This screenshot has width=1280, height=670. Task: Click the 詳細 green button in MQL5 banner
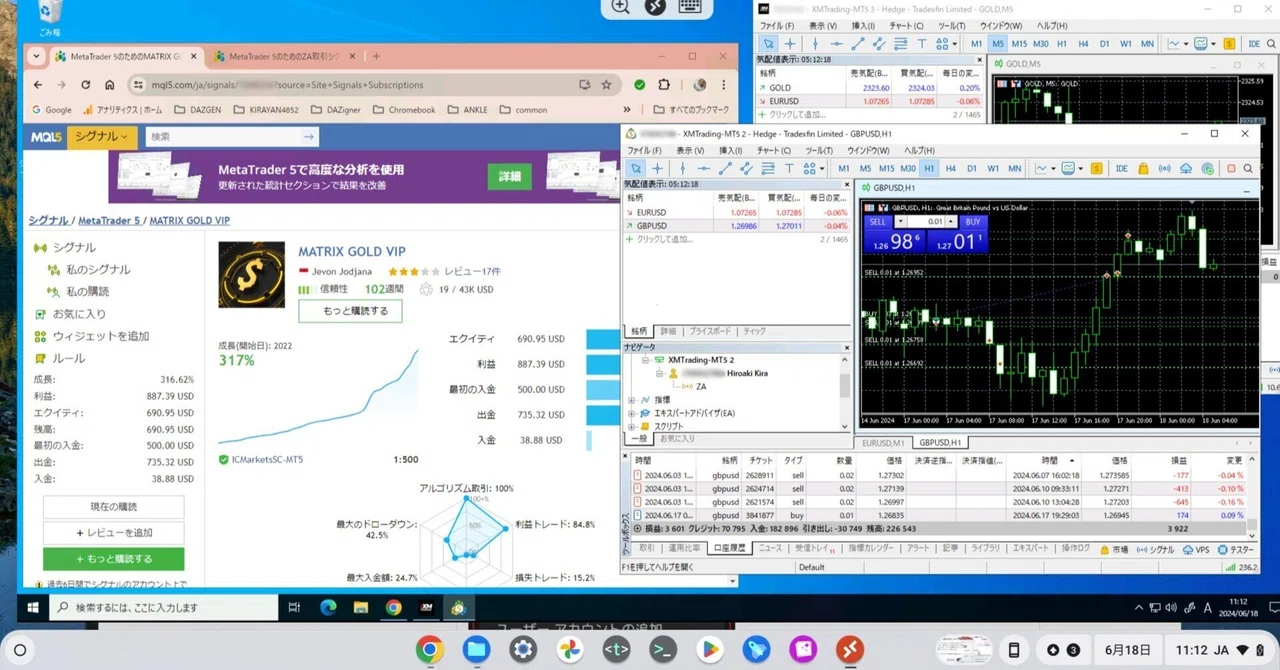(x=510, y=176)
